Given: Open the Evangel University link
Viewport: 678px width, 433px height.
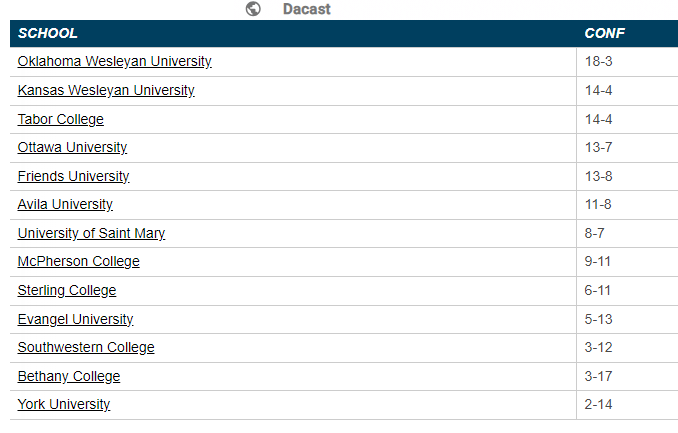Looking at the screenshot, I should 75,320.
